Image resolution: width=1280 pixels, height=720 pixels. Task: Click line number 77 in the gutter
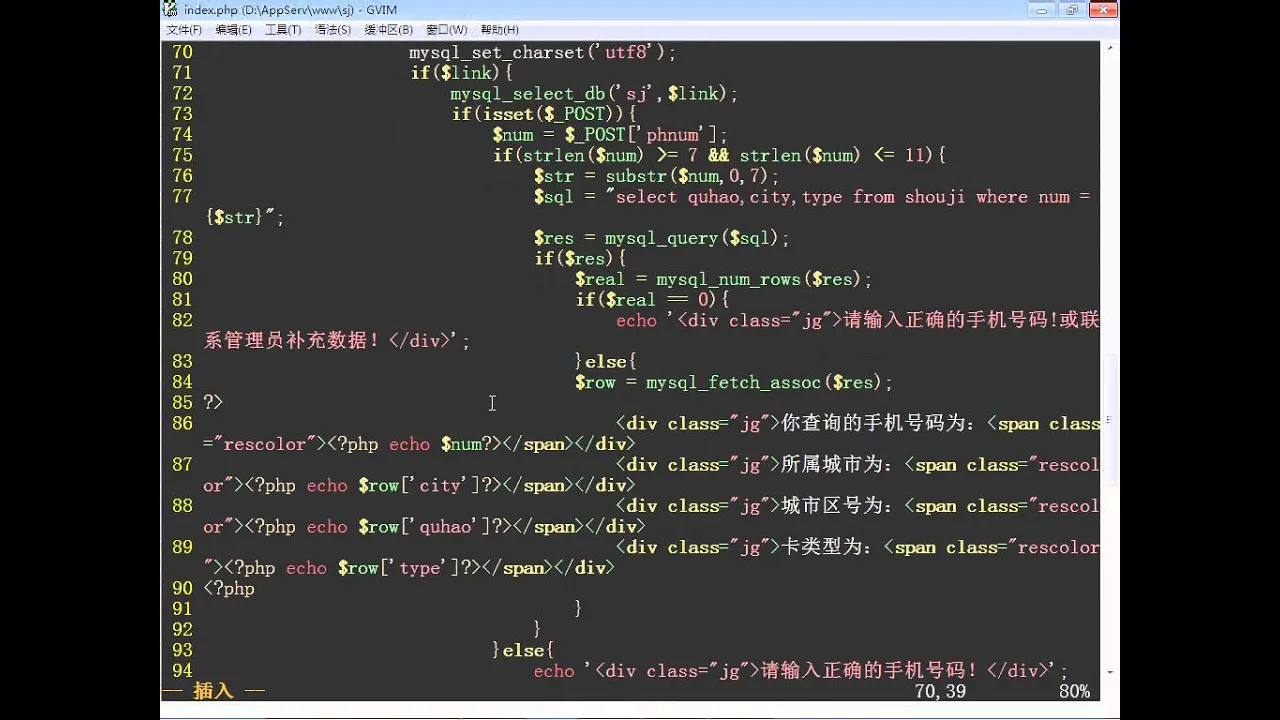(x=182, y=197)
